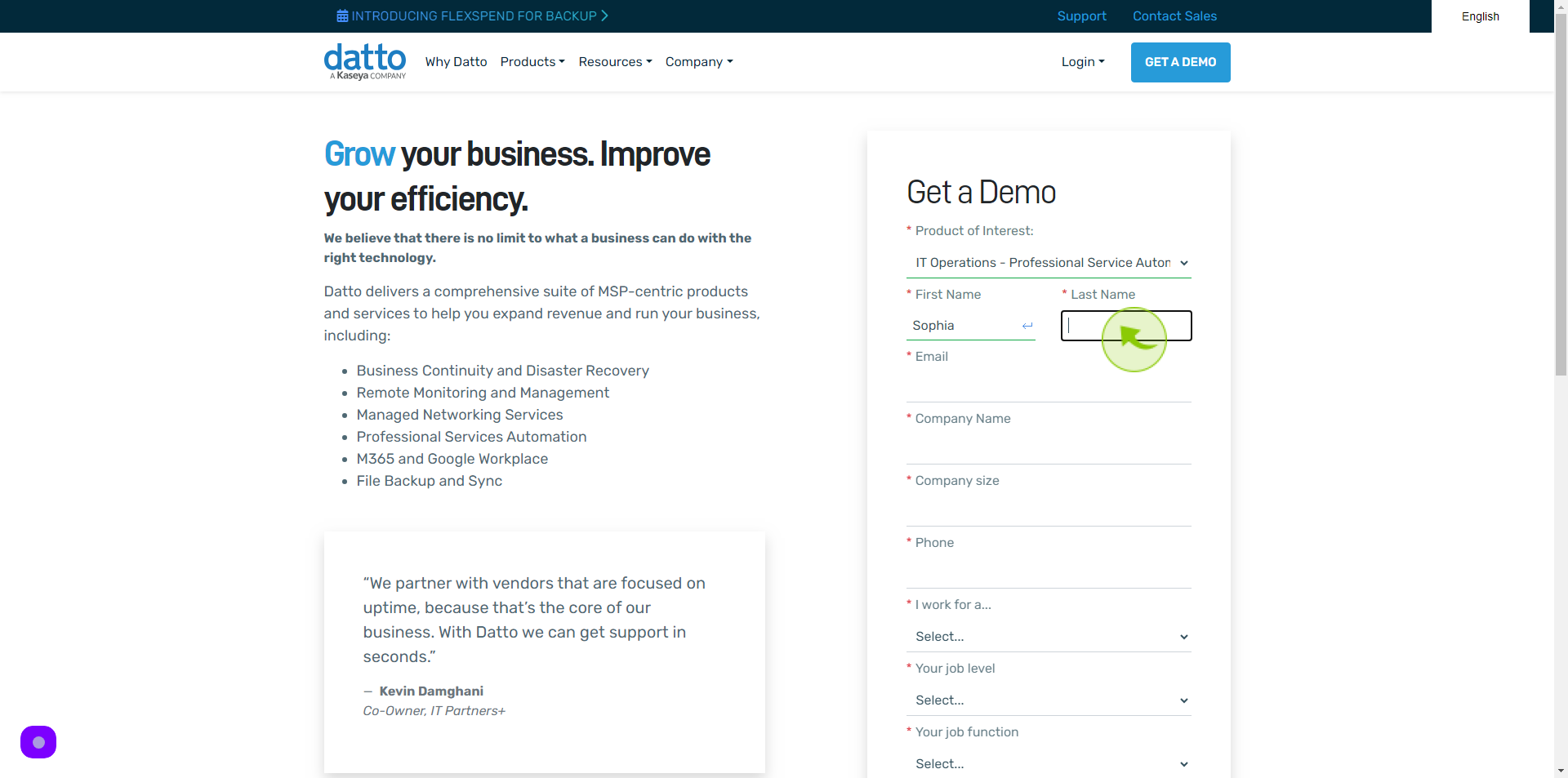Open the Product of Interest dropdown
This screenshot has width=1568, height=778.
coord(1049,263)
